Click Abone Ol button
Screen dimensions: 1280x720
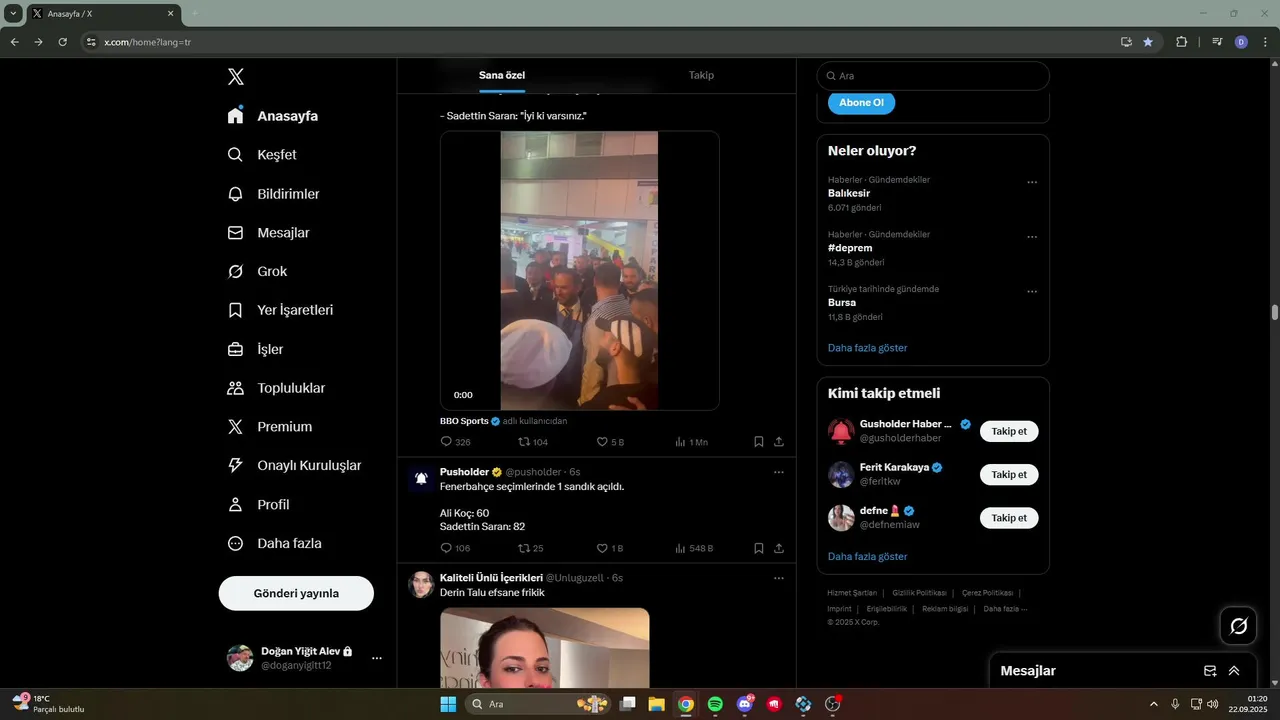pos(861,103)
